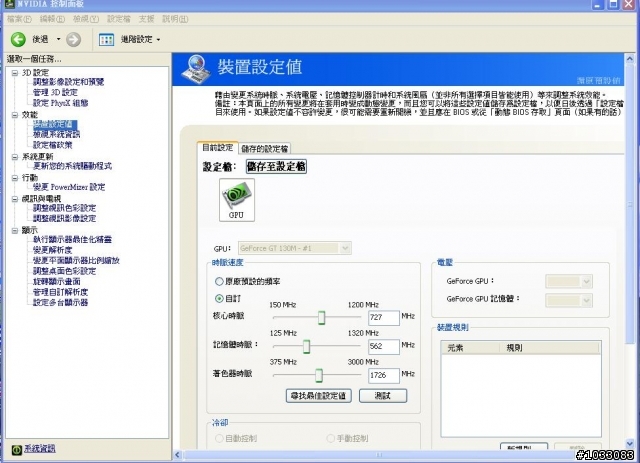This screenshot has width=640, height=463.
Task: Click the shader clock 1726 MHz field
Action: pos(384,375)
